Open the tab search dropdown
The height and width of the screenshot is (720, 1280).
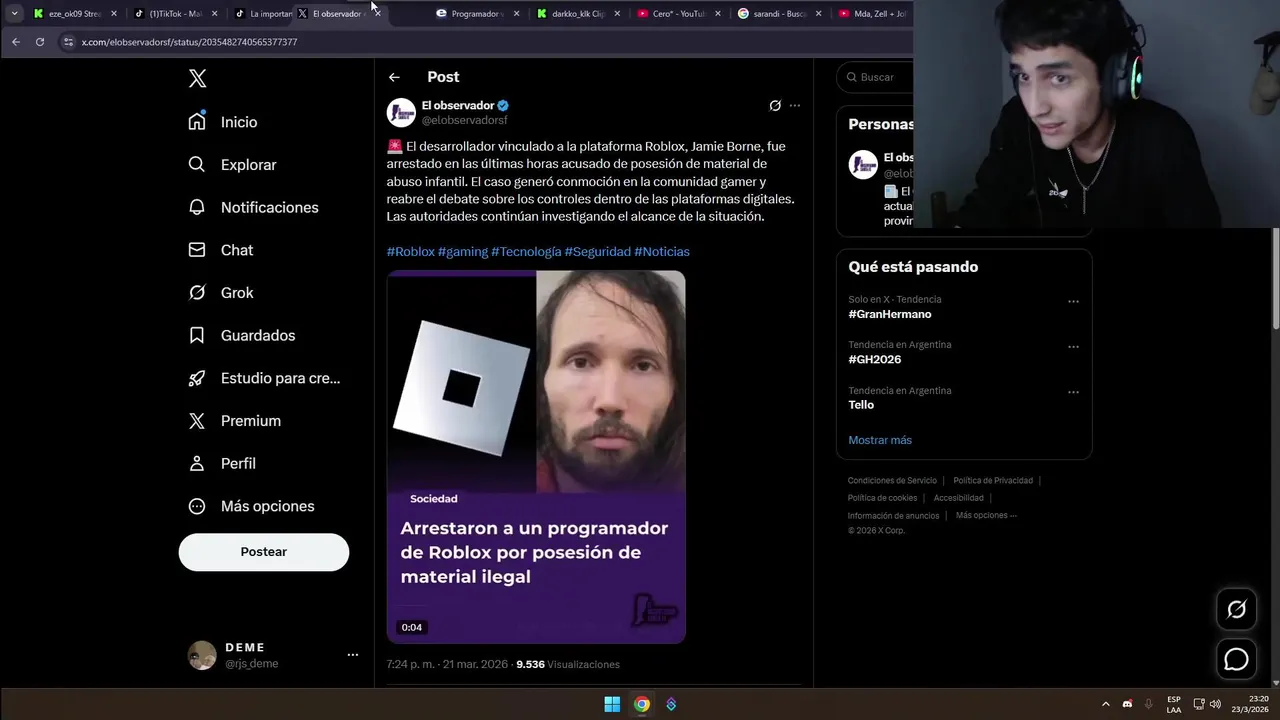pyautogui.click(x=14, y=14)
